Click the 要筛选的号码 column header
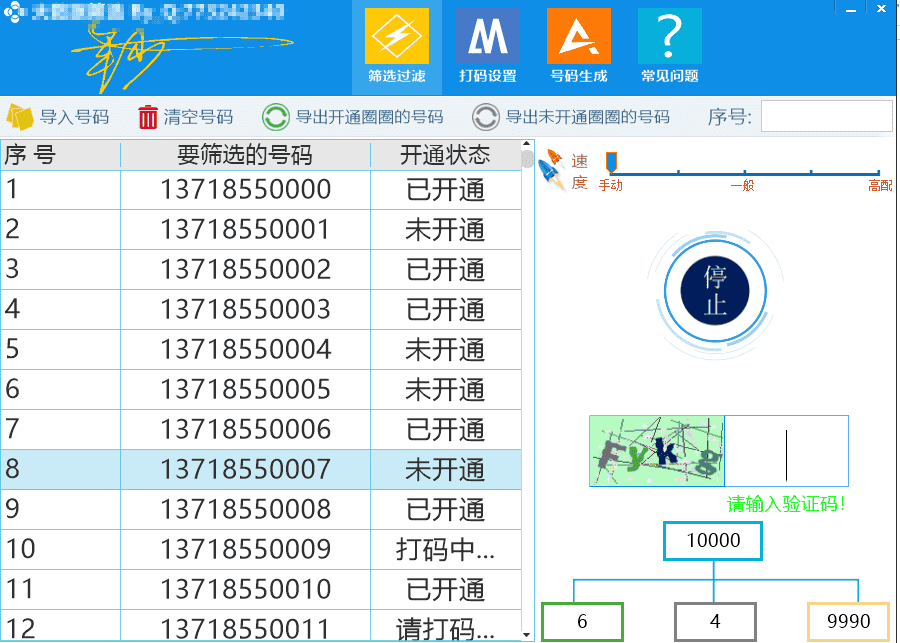Image resolution: width=900 pixels, height=643 pixels. tap(245, 155)
